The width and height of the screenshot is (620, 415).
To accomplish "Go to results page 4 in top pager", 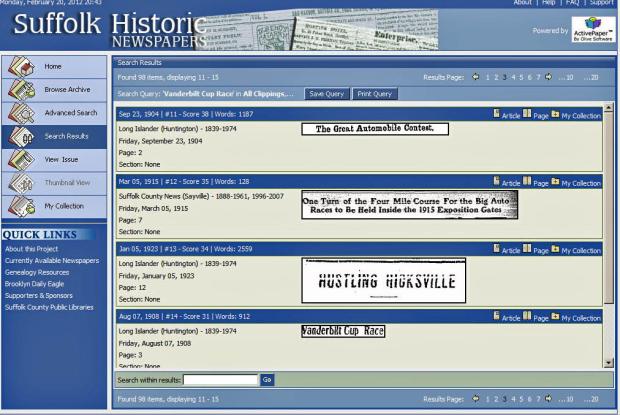I will coord(513,77).
